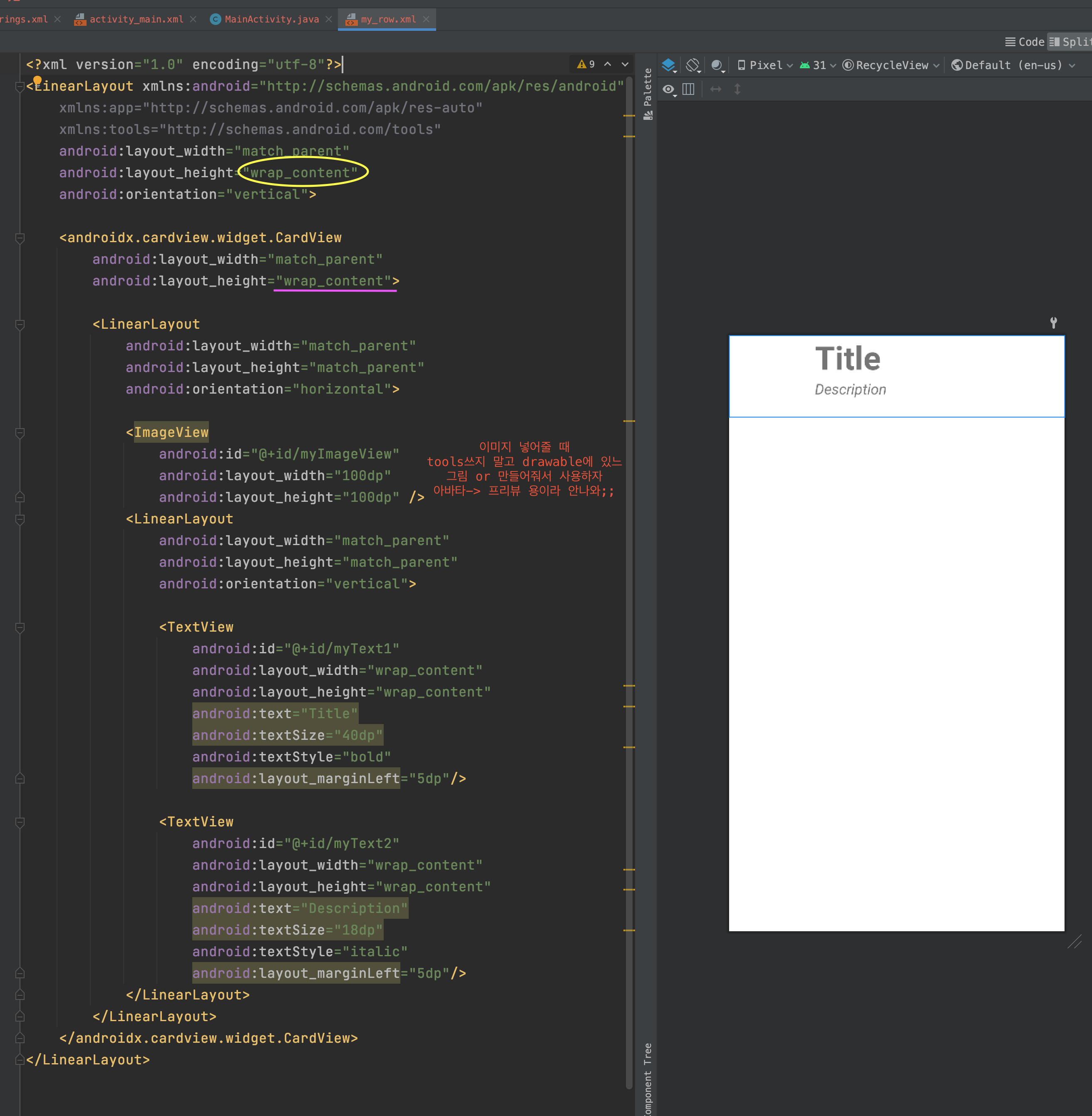Screen dimensions: 1092x1116
Task: Switch to activity_main.xml tab
Action: 136,19
